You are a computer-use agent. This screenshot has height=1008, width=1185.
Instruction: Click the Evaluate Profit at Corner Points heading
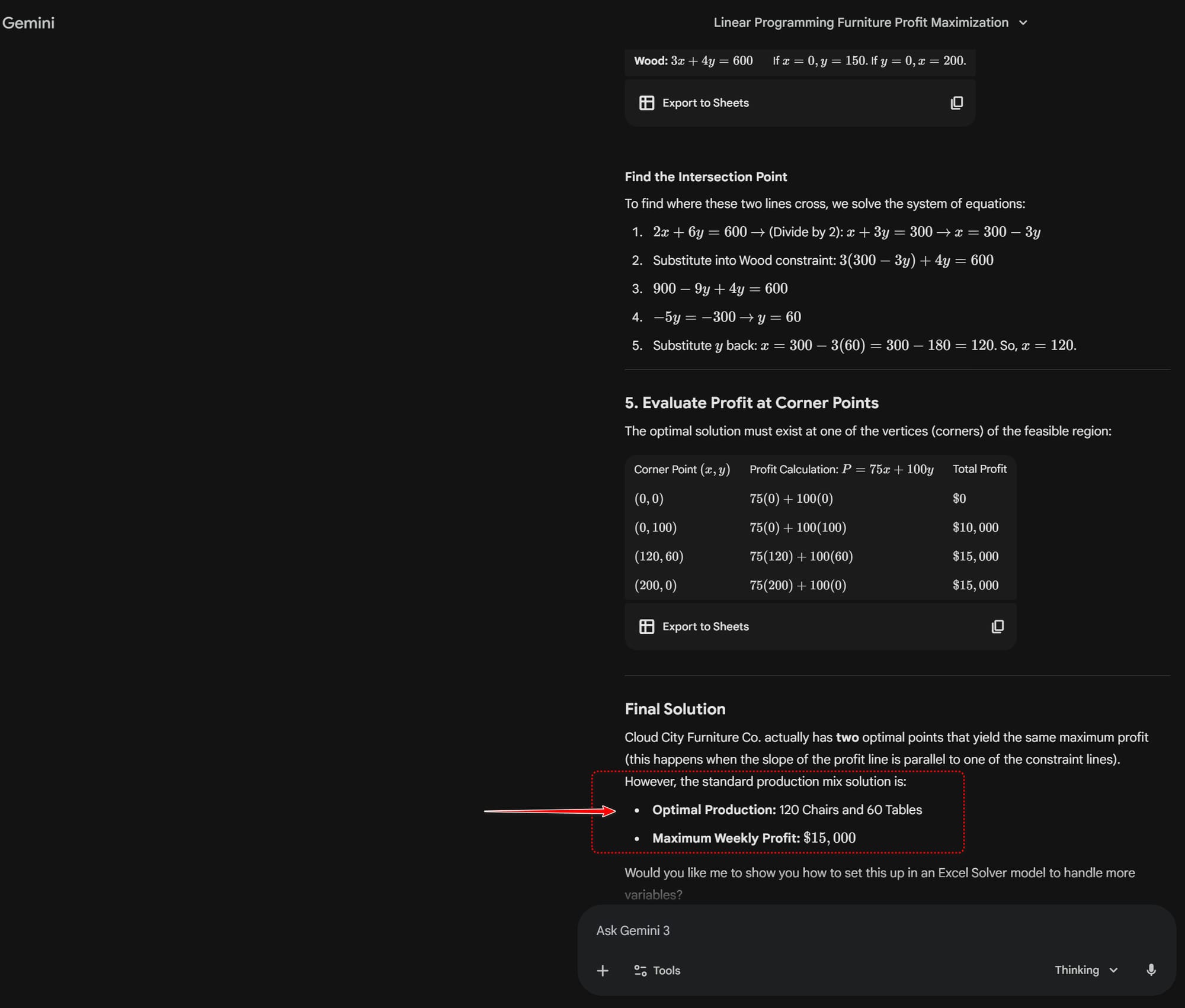[751, 403]
